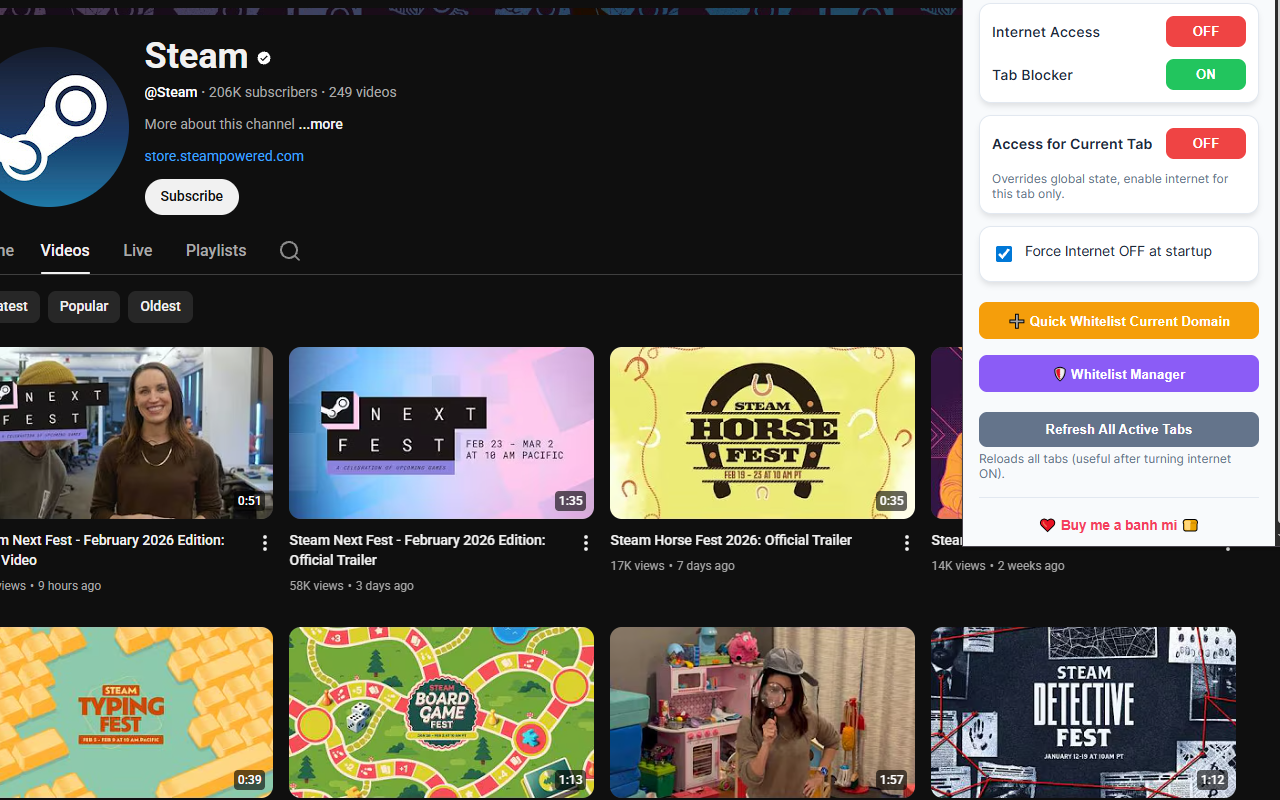Click the plus icon on Quick Whitelist button
The height and width of the screenshot is (800, 1280).
click(1016, 321)
